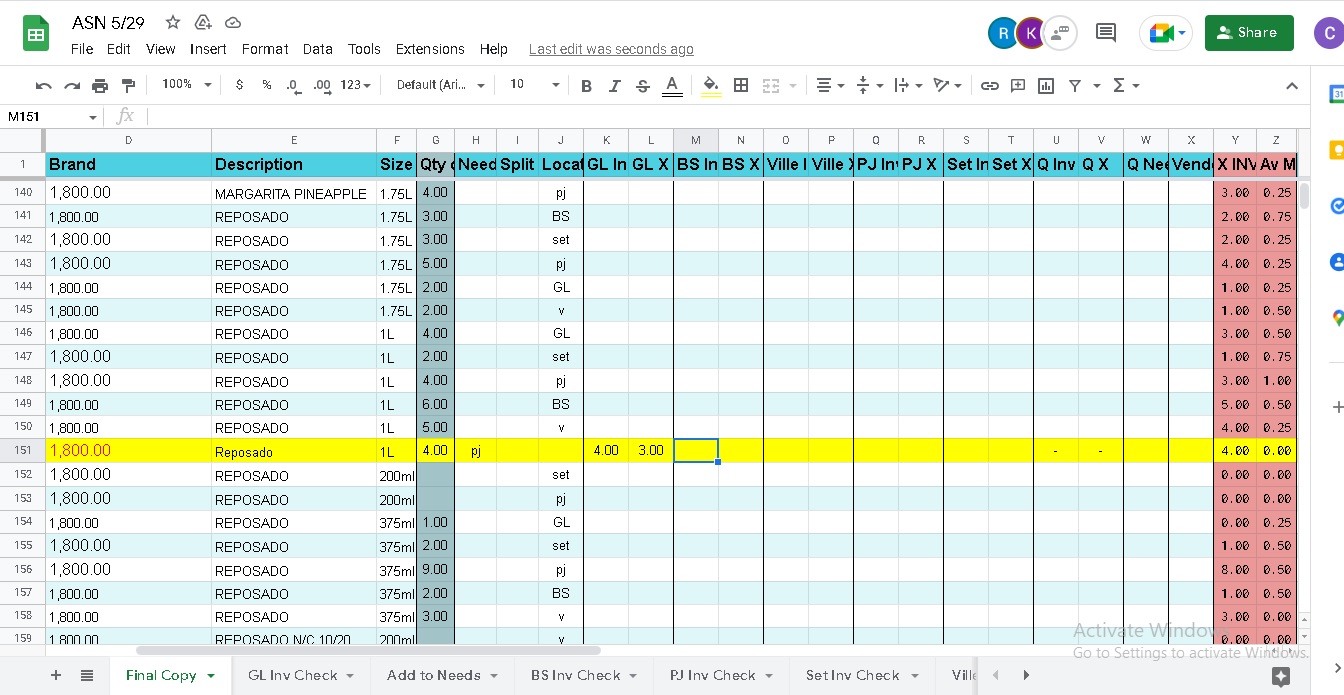Open the Google Sheets home icon
This screenshot has width=1344, height=695.
tap(36, 35)
